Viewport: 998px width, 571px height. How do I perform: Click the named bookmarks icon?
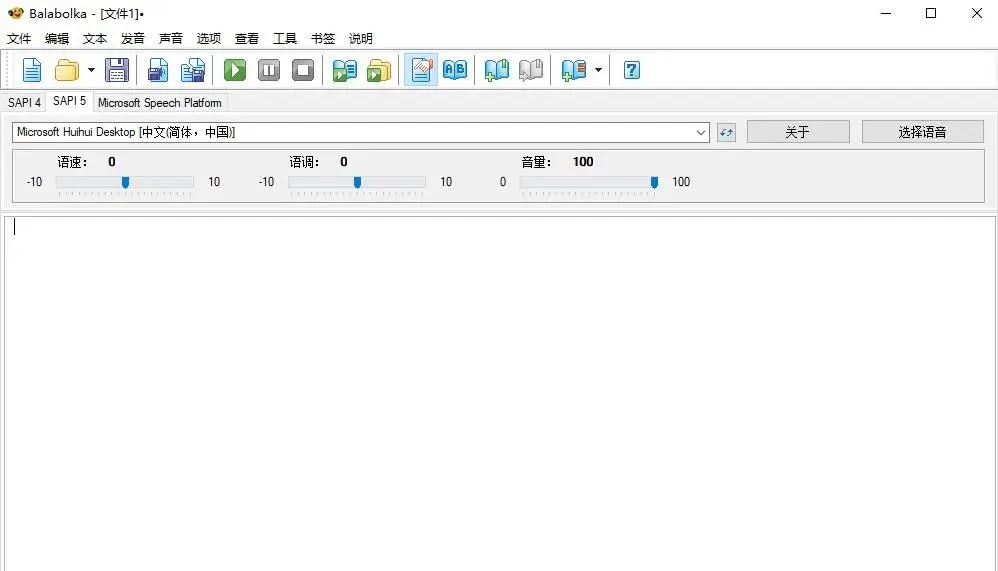(x=573, y=70)
